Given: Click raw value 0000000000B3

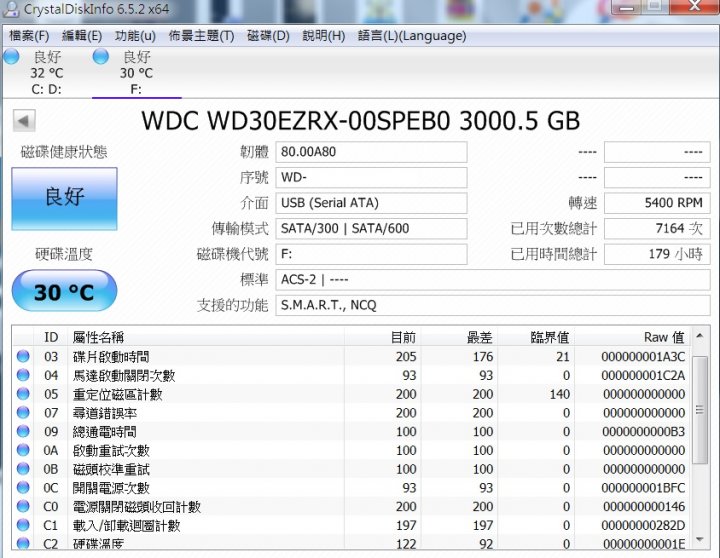Looking at the screenshot, I should (x=643, y=432).
